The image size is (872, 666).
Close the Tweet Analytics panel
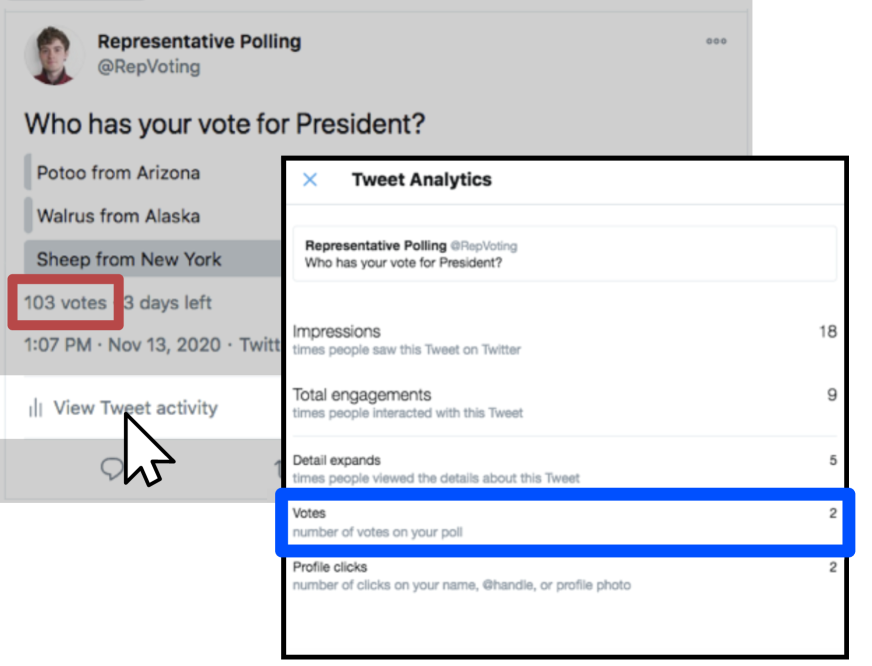click(x=310, y=180)
